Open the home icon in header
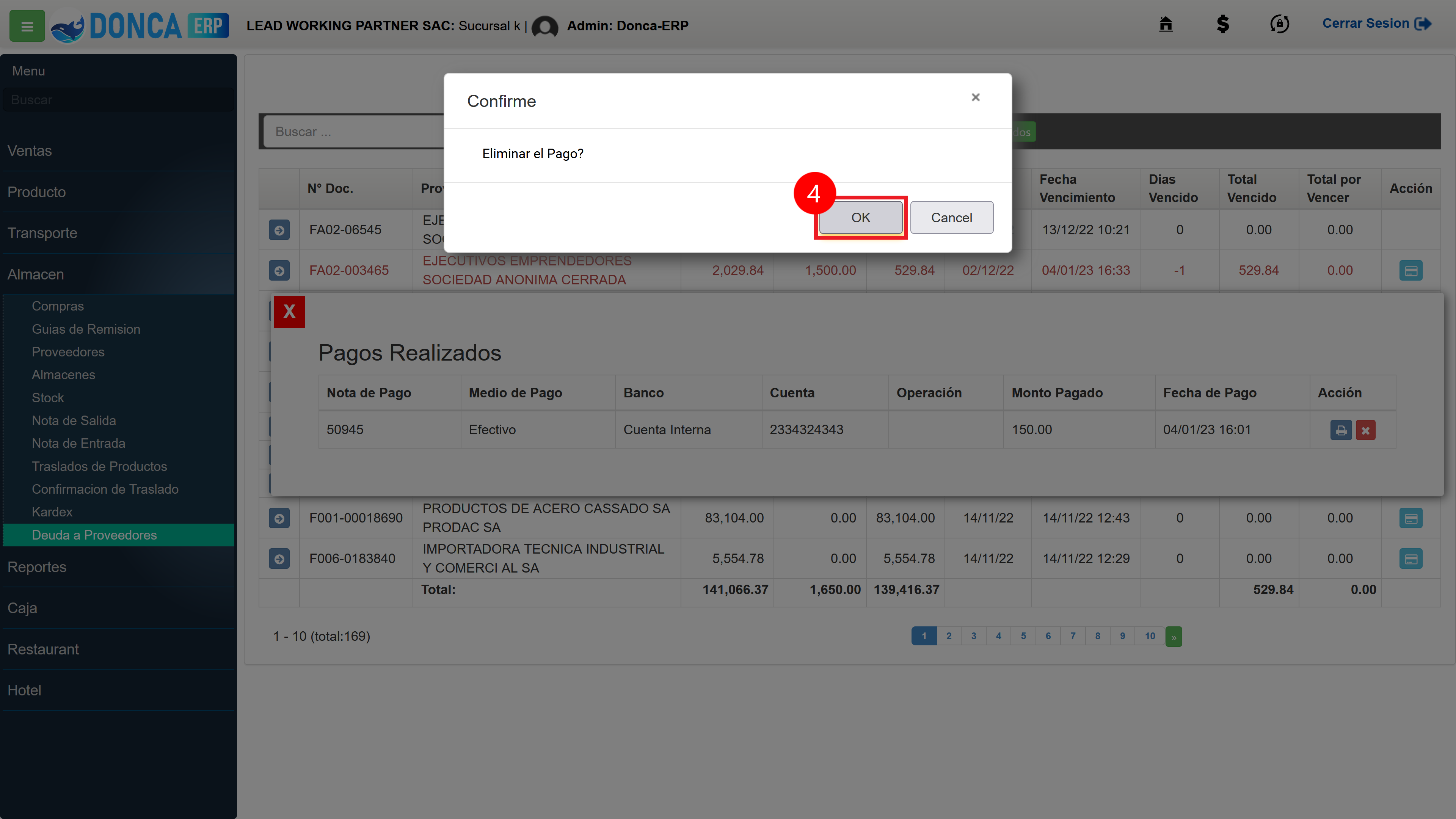Viewport: 1456px width, 819px height. click(x=1166, y=24)
